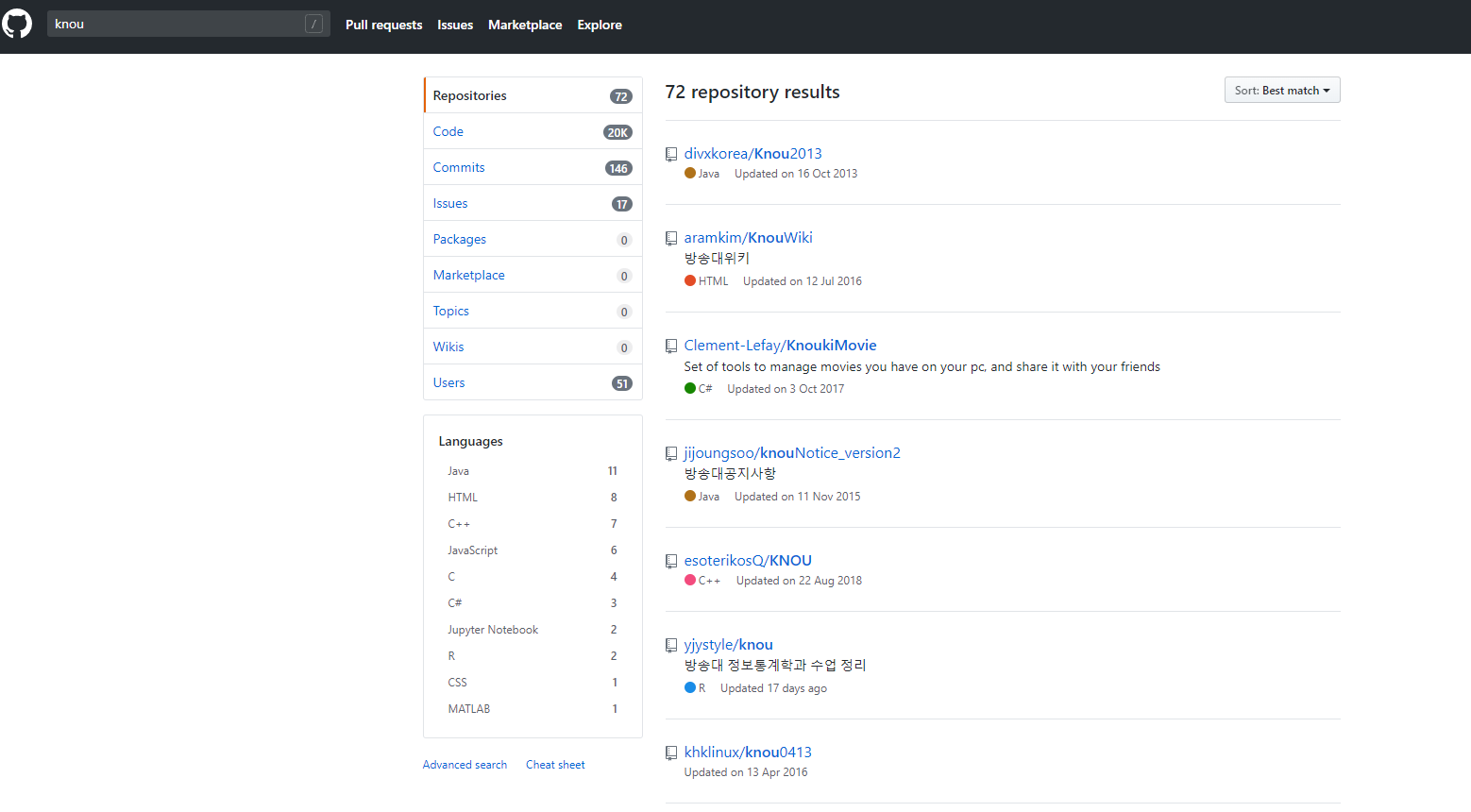
Task: Open Issues in top navigation bar
Action: (x=455, y=25)
